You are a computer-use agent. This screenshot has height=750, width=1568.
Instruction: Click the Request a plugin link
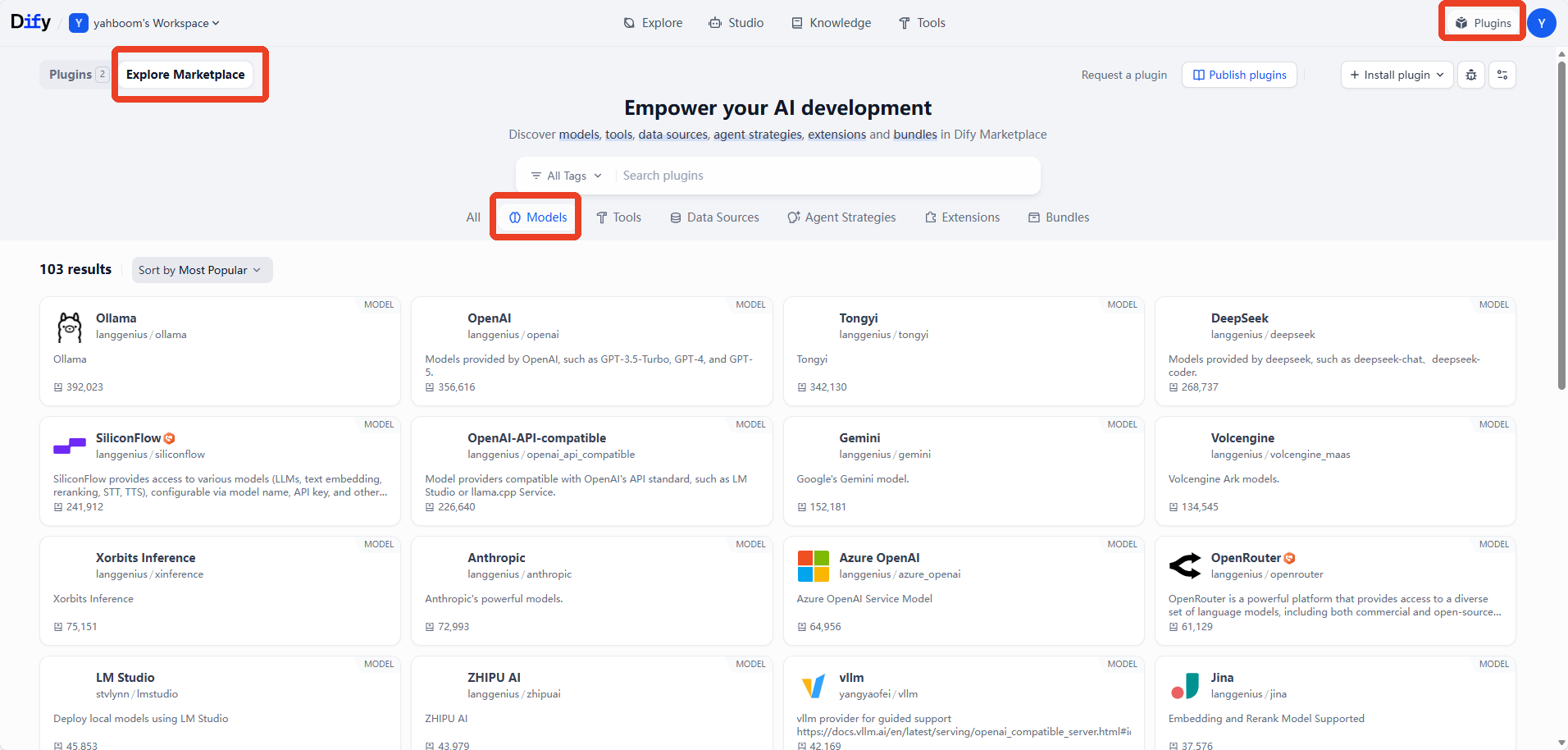pos(1124,75)
